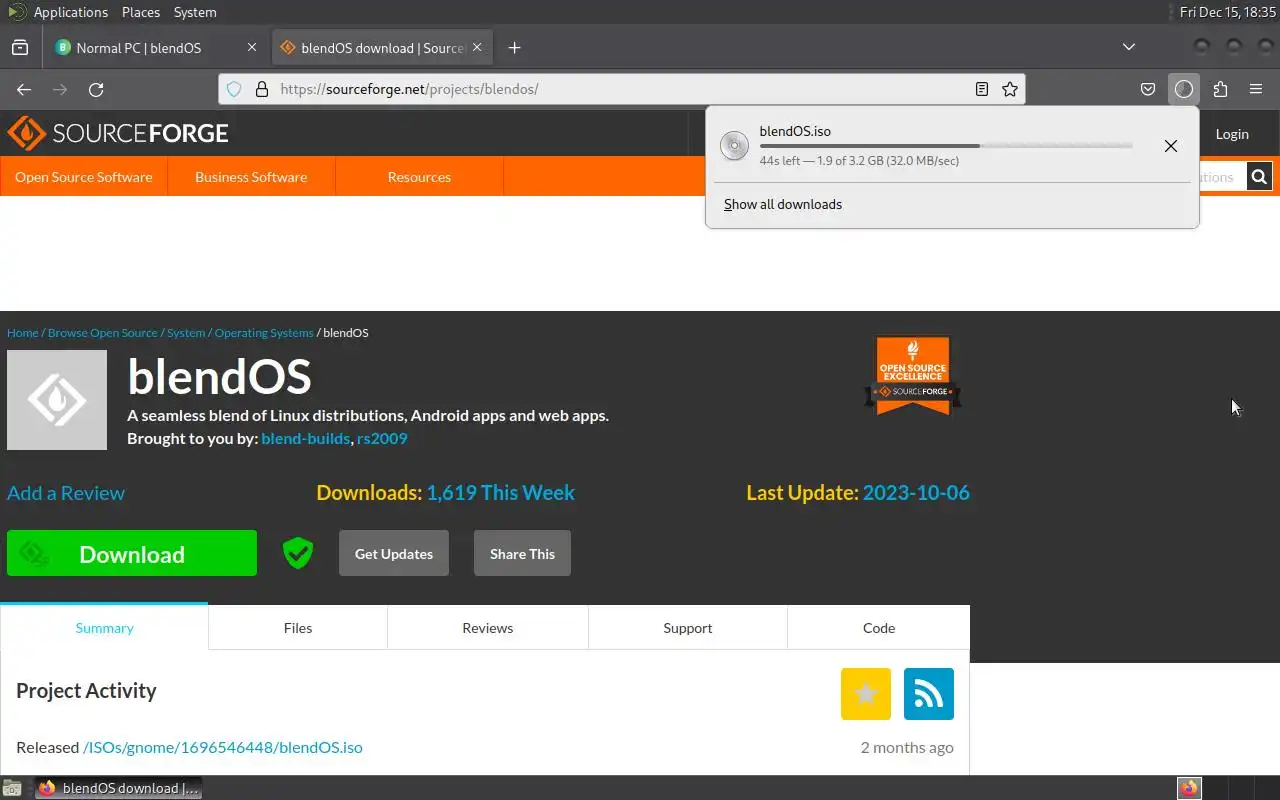Open the Firefox hamburger menu
This screenshot has height=800, width=1280.
(x=1256, y=89)
